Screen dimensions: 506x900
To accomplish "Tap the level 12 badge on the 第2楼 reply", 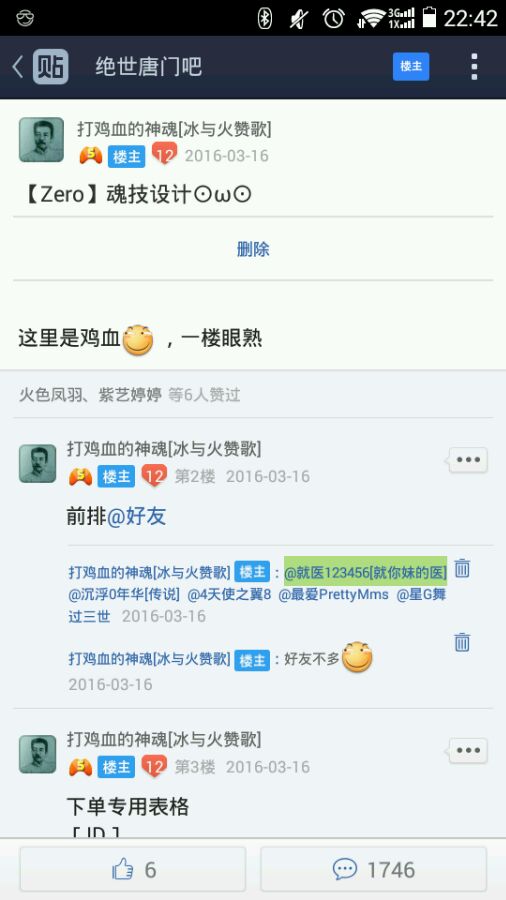I will (x=154, y=476).
